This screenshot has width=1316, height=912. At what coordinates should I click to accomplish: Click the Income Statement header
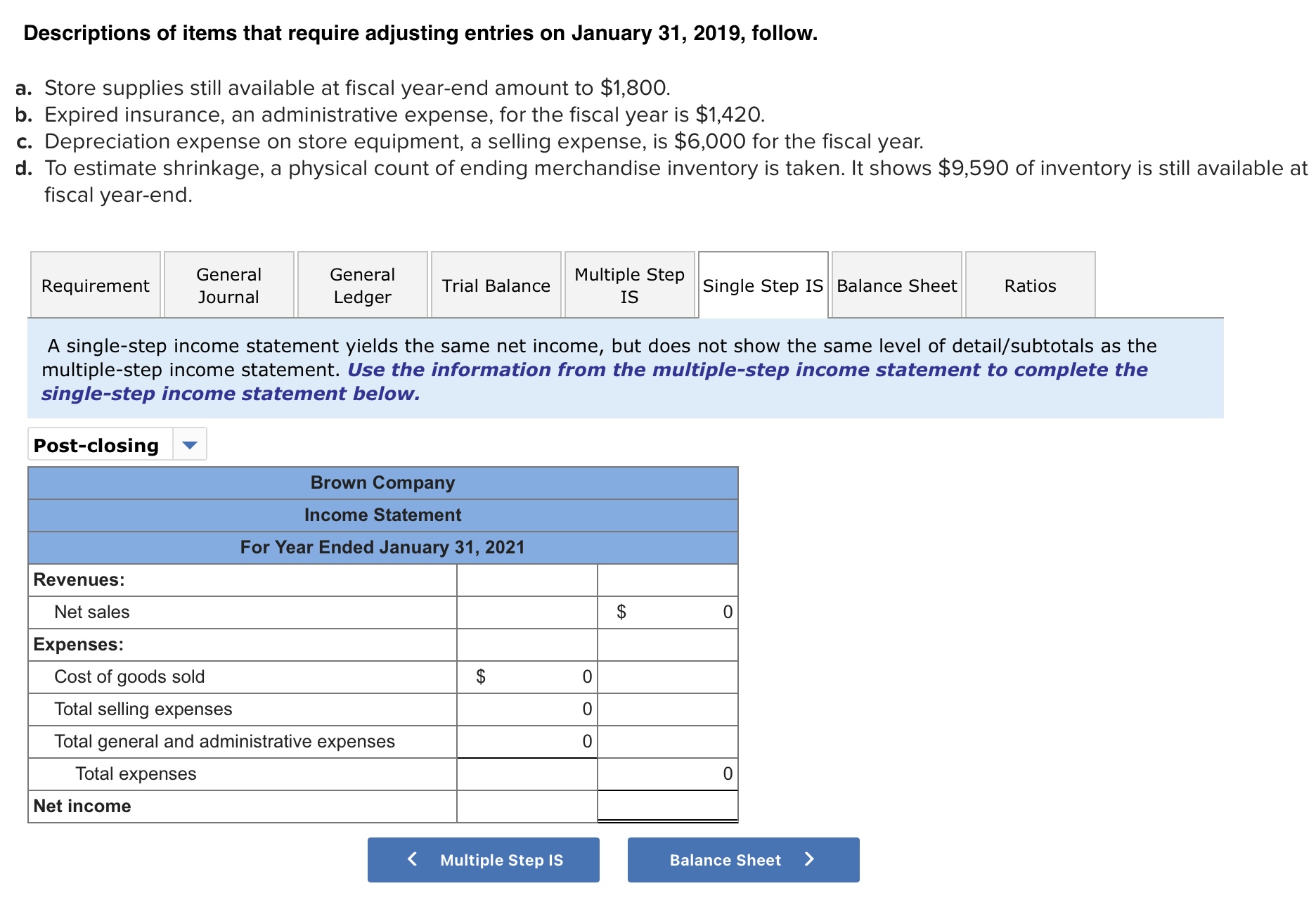click(x=383, y=515)
